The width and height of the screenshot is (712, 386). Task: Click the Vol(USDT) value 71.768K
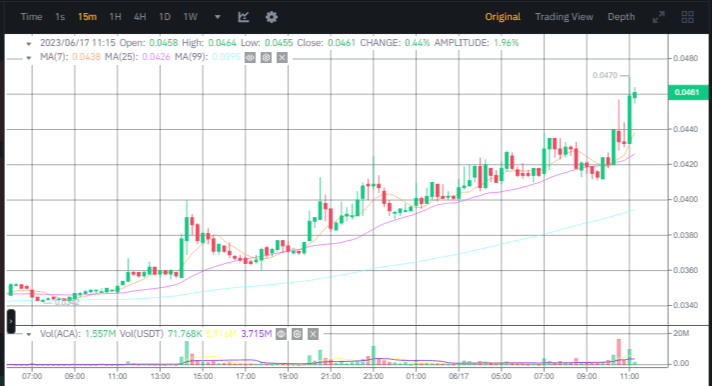[185, 334]
